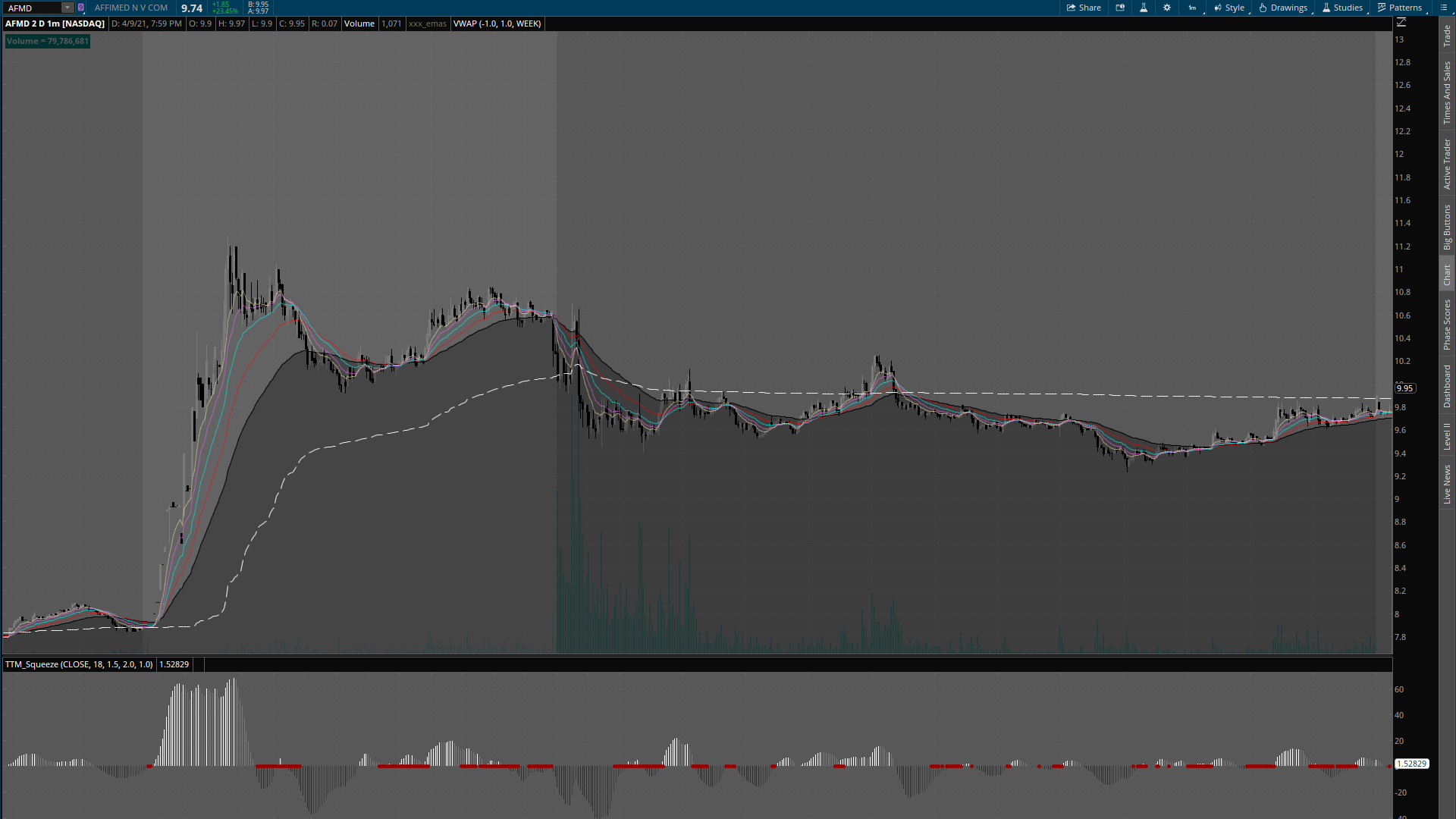The width and height of the screenshot is (1456, 819).
Task: Expand the AFMD symbol dropdown arrow
Action: (67, 8)
